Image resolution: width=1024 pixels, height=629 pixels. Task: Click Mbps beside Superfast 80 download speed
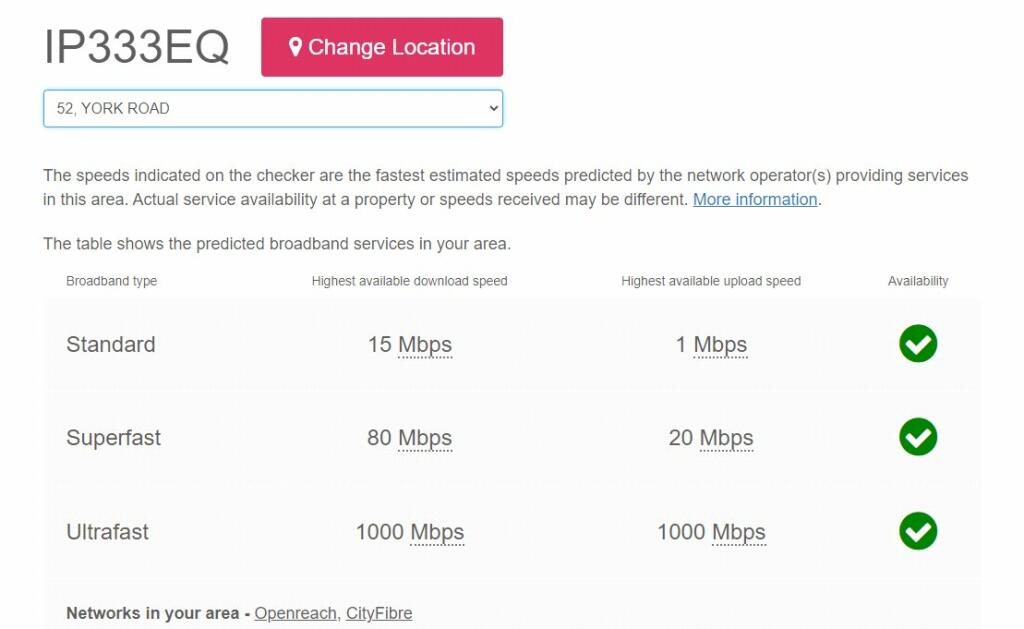pos(425,438)
